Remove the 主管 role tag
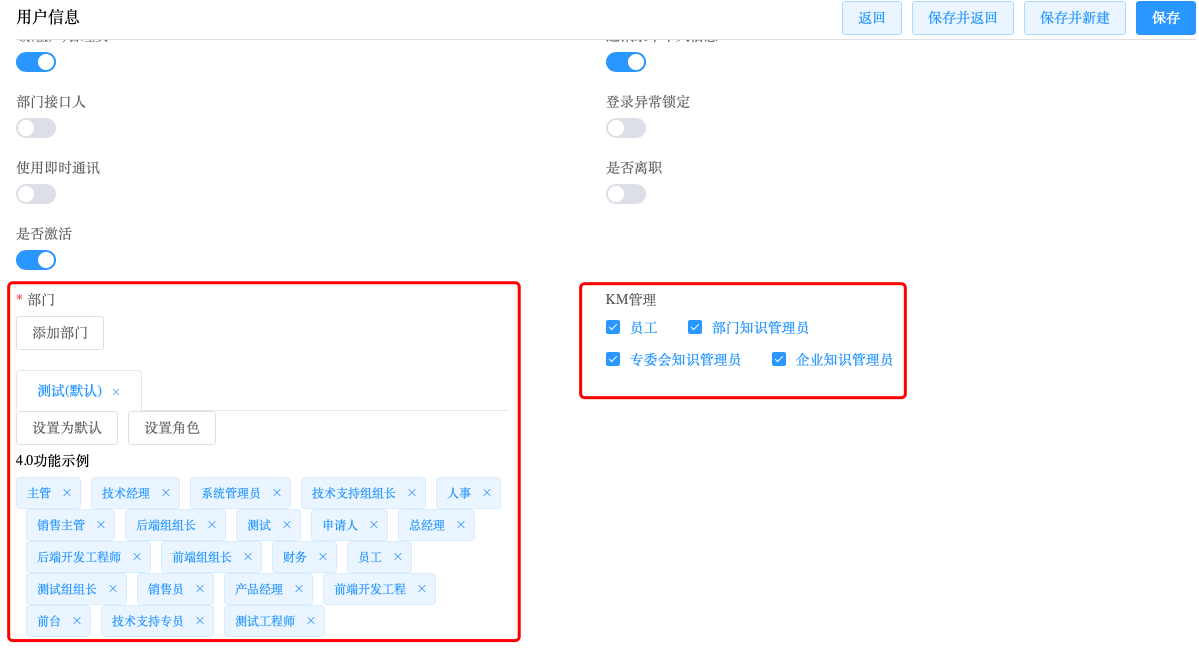The image size is (1199, 655). 67,493
